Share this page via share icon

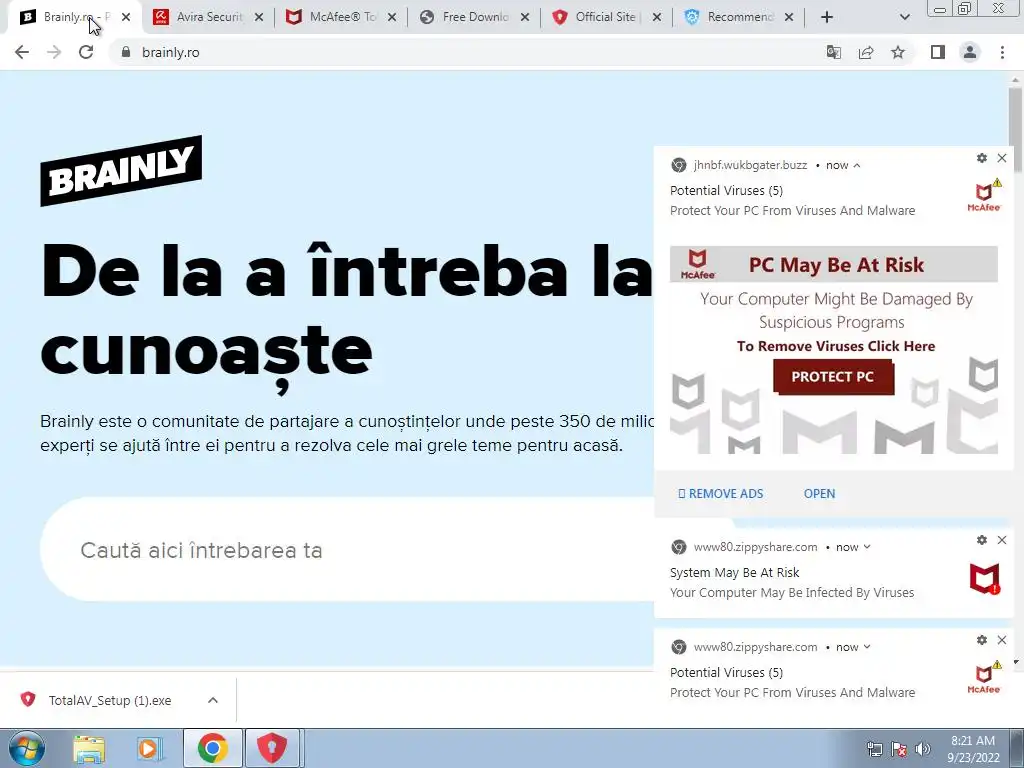pos(866,52)
